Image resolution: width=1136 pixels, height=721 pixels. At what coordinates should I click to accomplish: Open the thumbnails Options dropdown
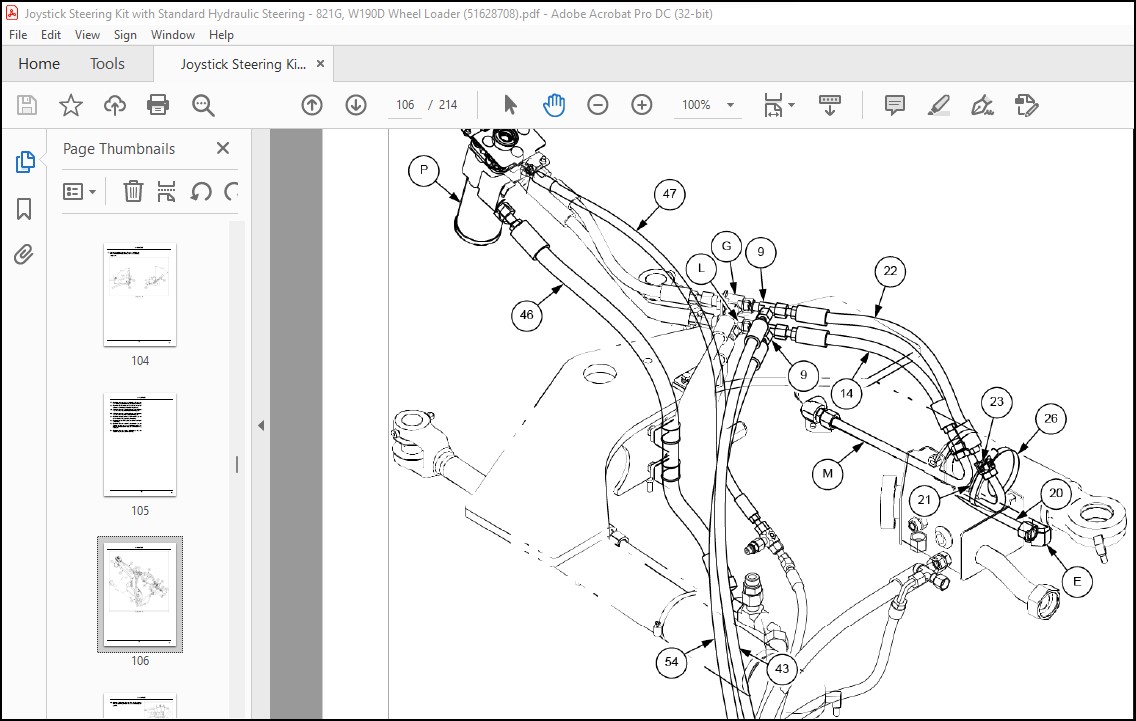[x=80, y=191]
